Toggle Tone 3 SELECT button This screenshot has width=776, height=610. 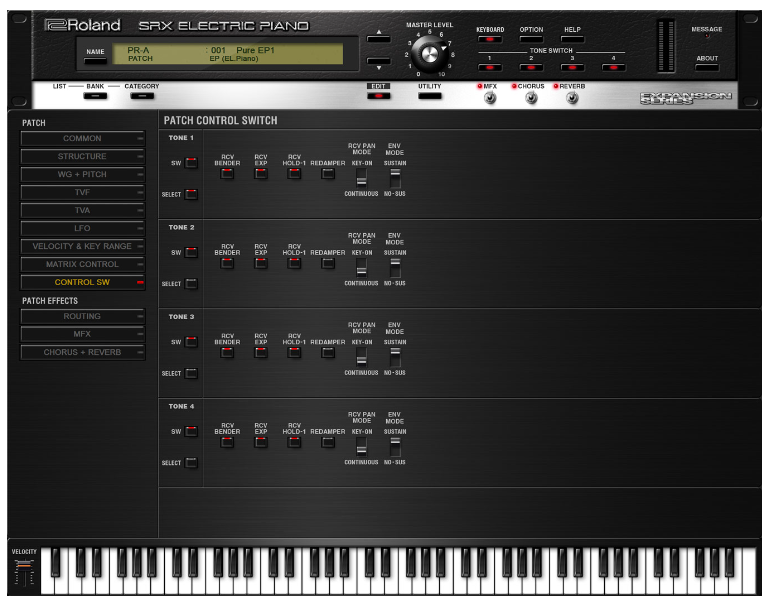coord(191,374)
